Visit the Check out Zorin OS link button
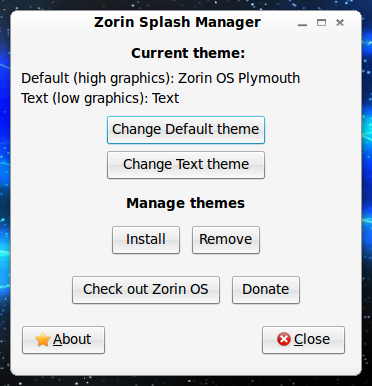Image resolution: width=372 pixels, height=386 pixels. 146,290
